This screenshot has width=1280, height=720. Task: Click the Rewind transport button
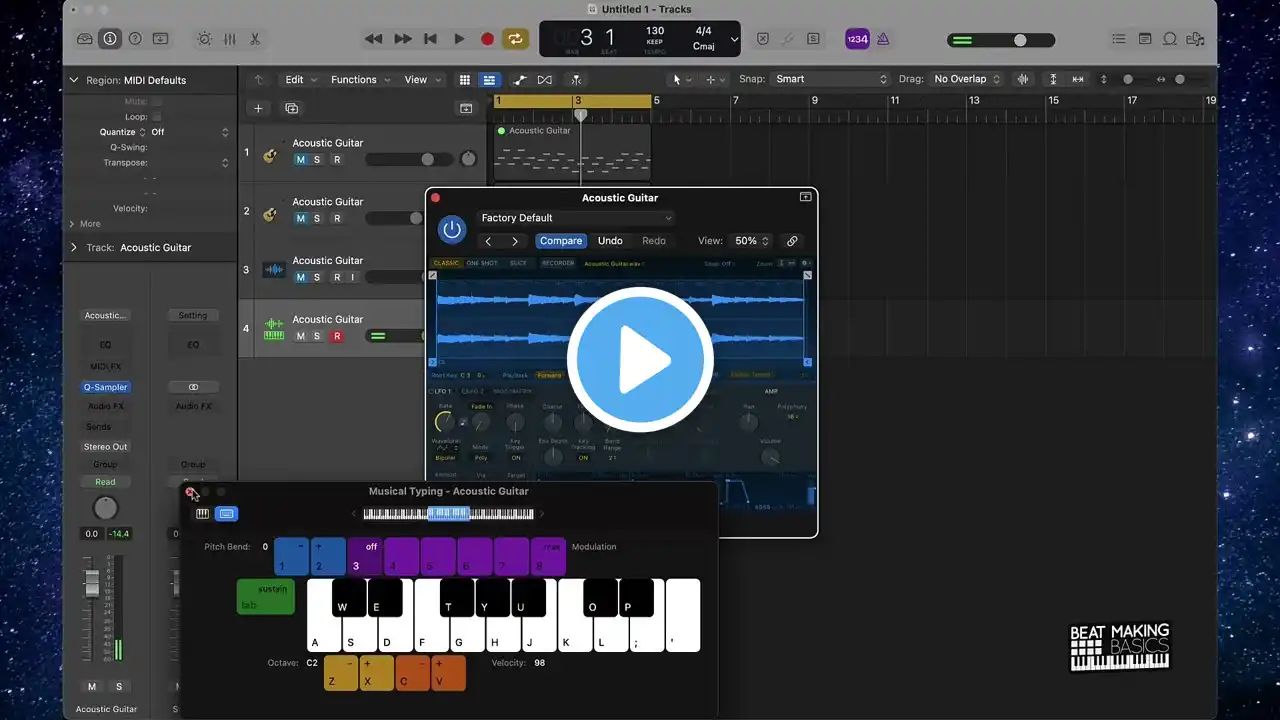click(373, 39)
